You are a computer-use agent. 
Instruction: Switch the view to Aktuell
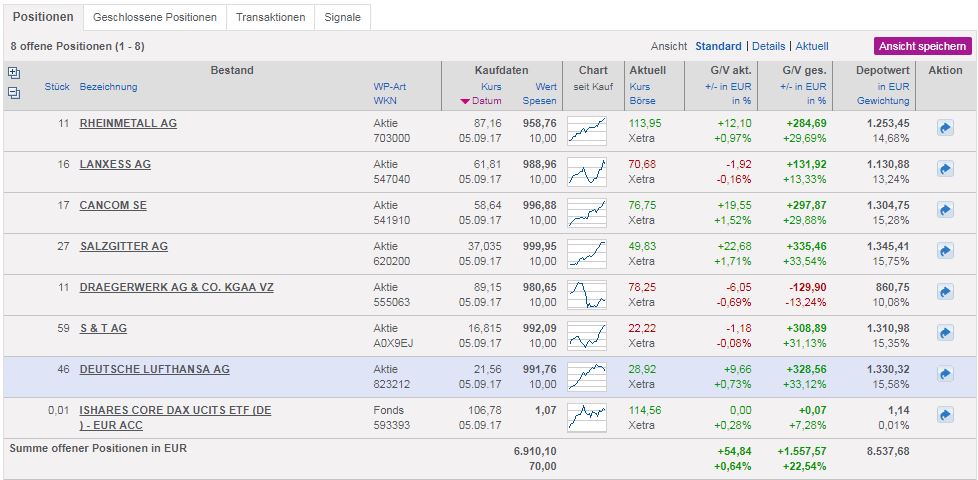(x=812, y=46)
